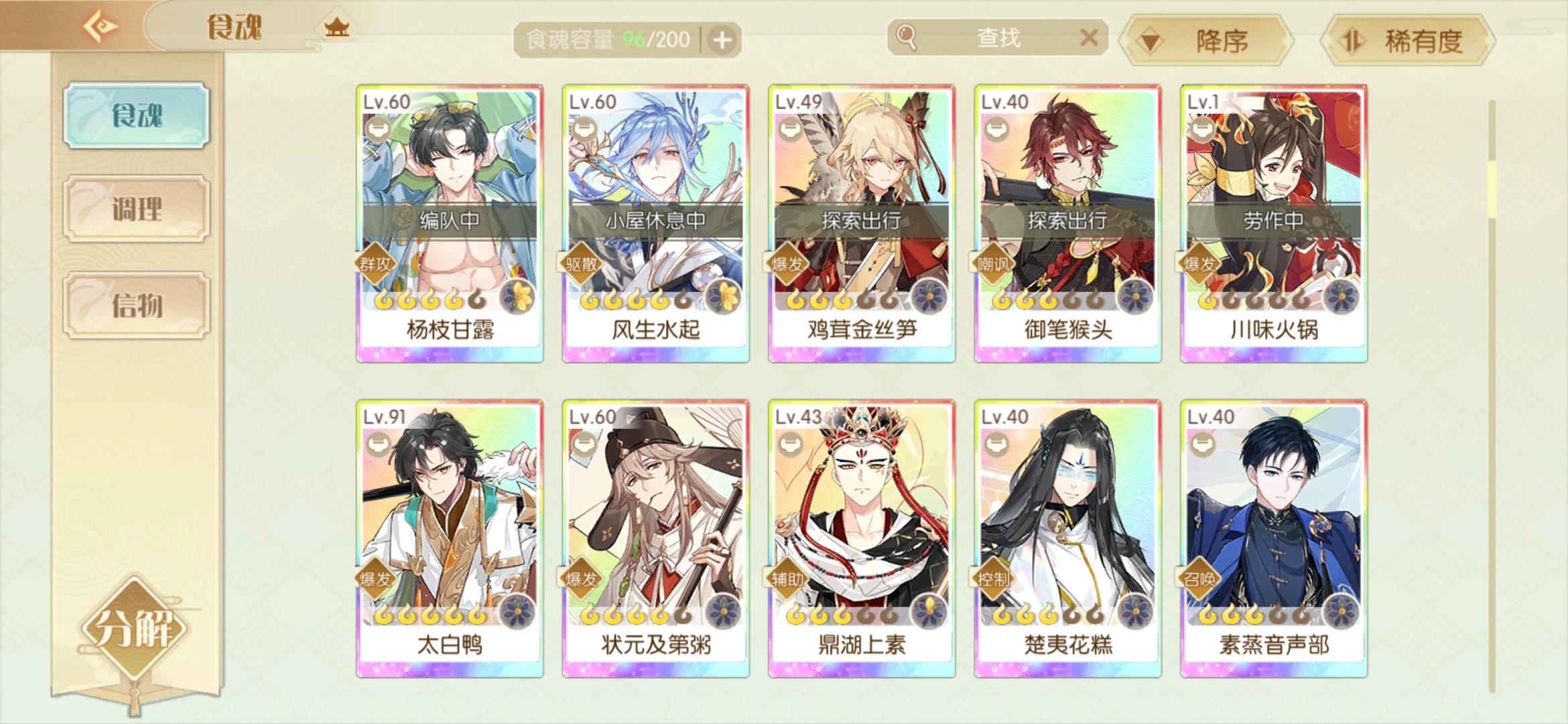The height and width of the screenshot is (724, 1568).
Task: Clear the search with the X icon
Action: pos(1089,38)
